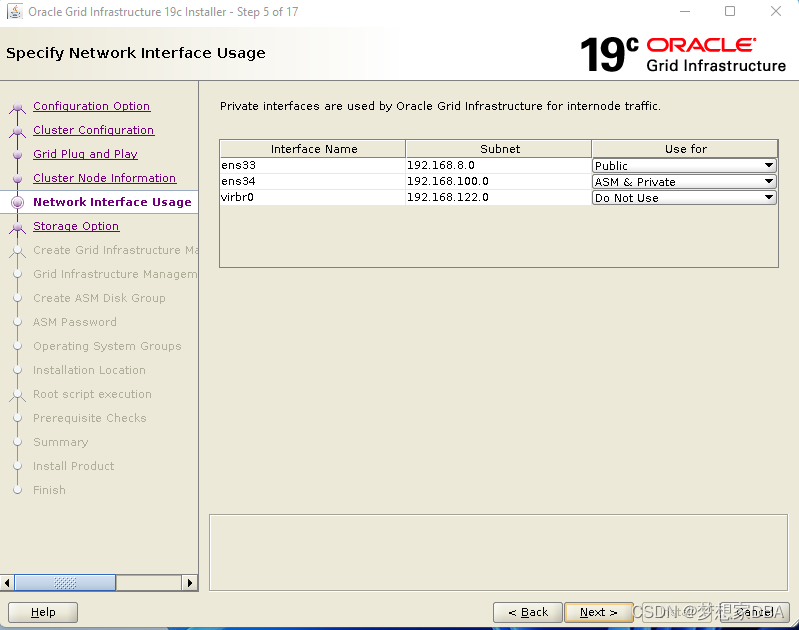This screenshot has width=799, height=630.
Task: Maximize the installer window
Action: click(730, 11)
